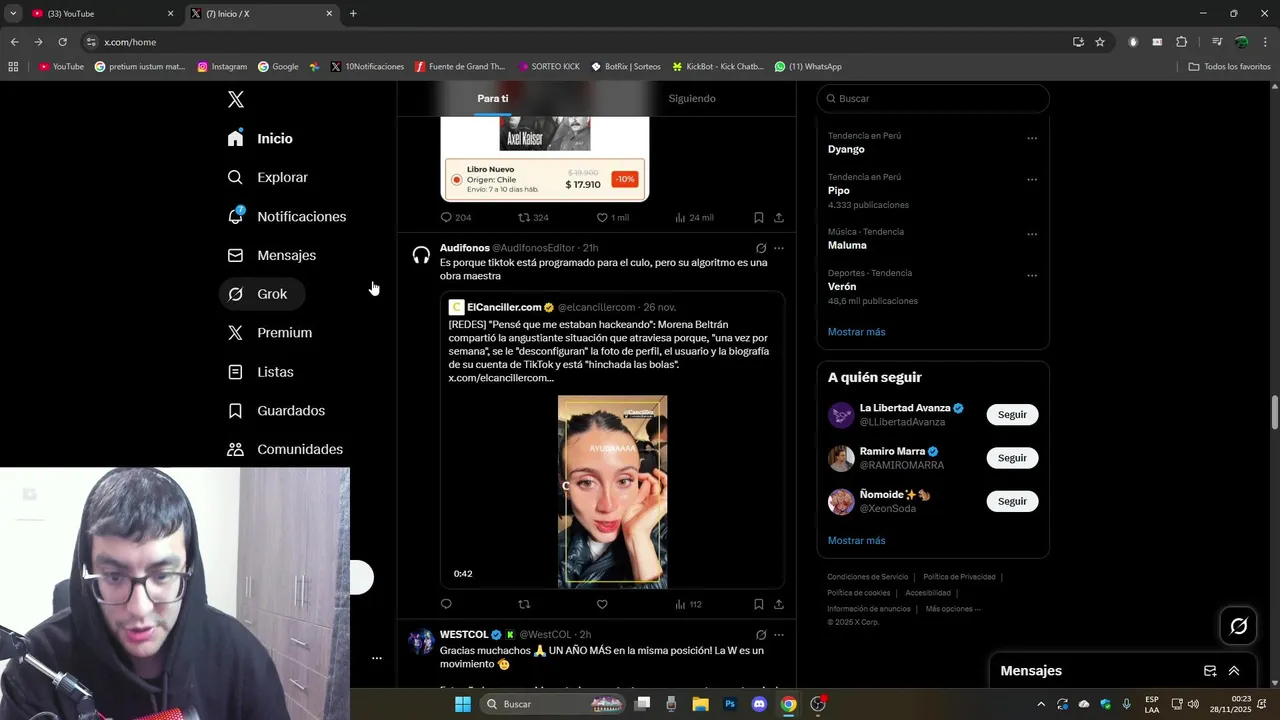
Task: Share the post with 24 mil views
Action: point(778,217)
